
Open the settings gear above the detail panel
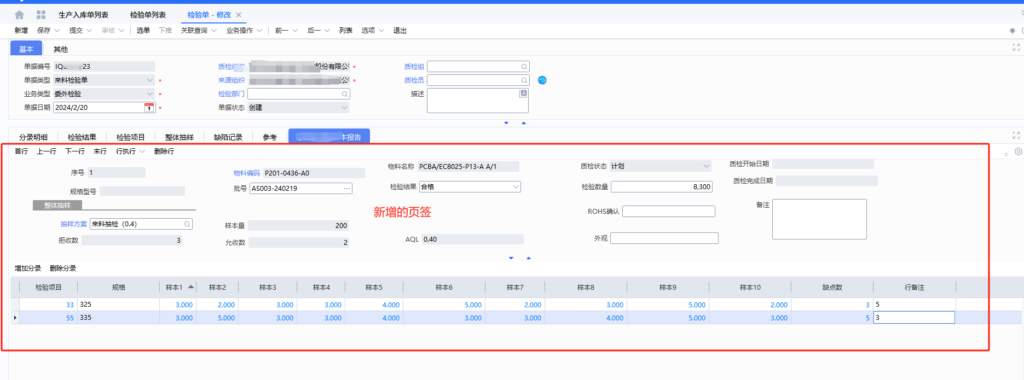(x=1018, y=152)
